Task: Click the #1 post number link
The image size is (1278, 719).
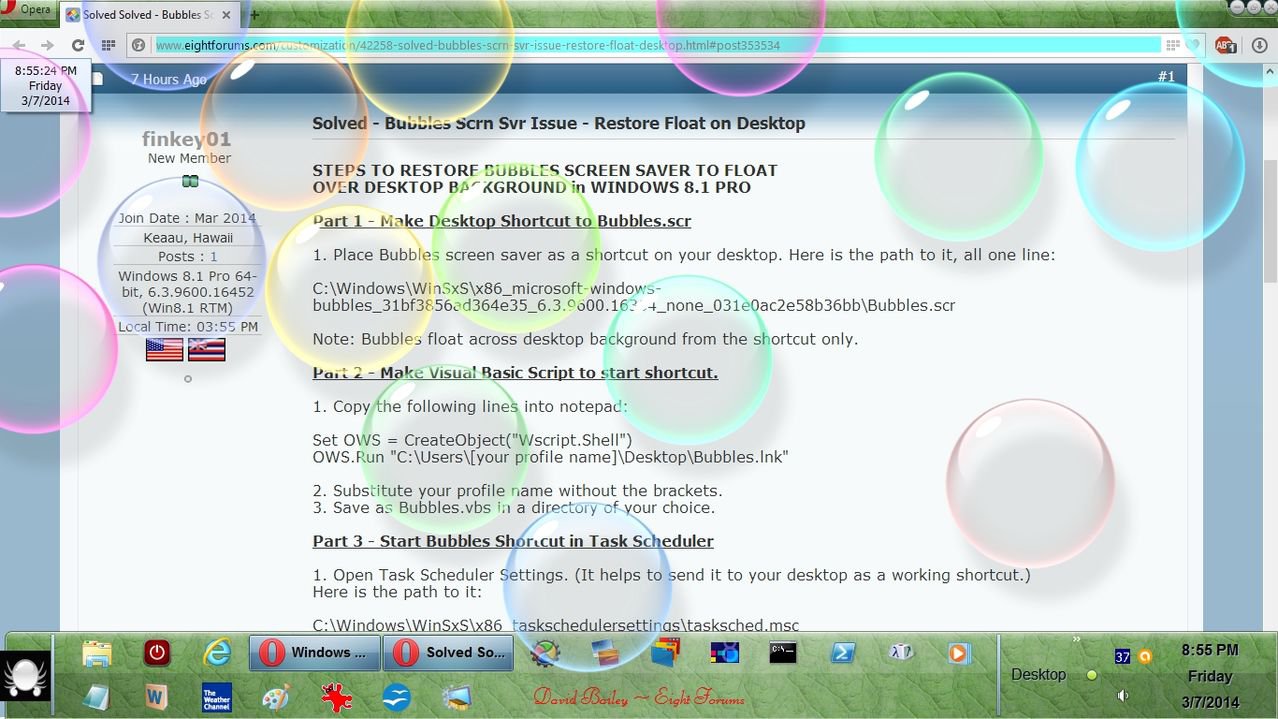Action: coord(1166,77)
